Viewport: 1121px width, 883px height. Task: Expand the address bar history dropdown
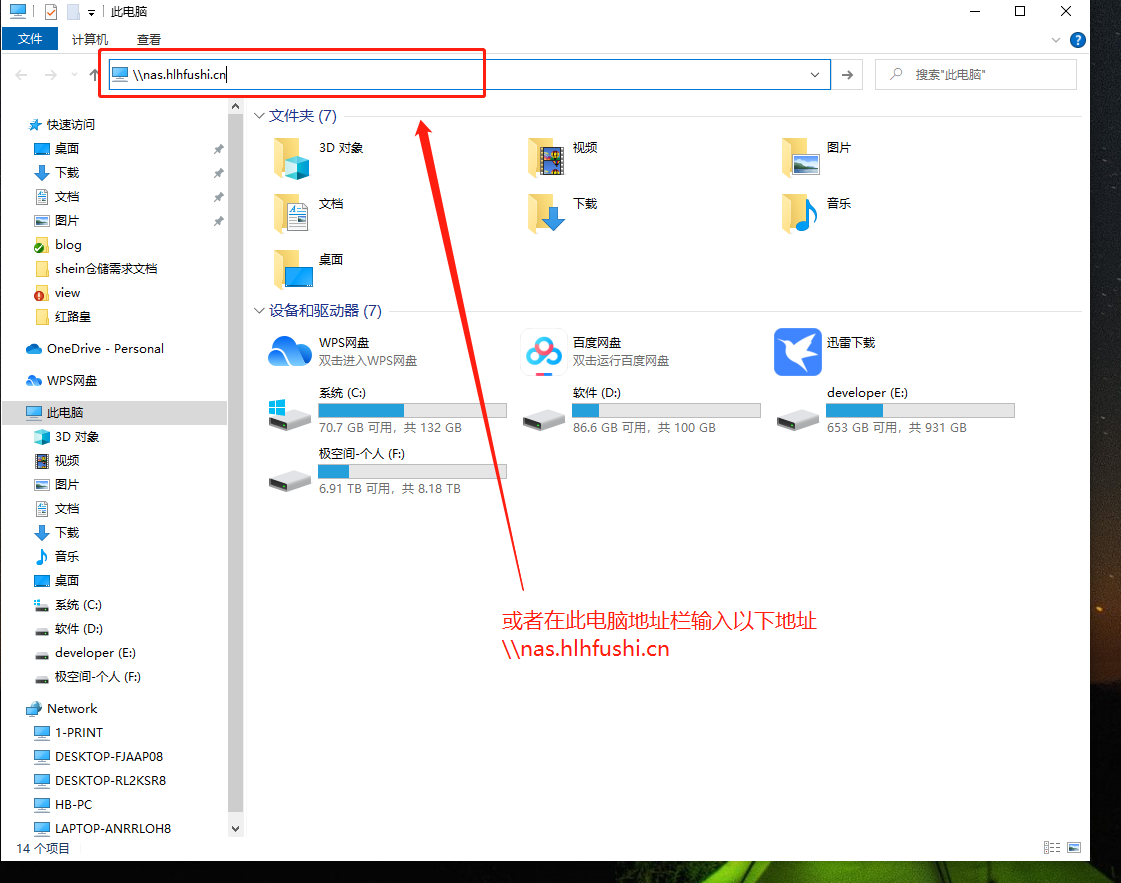pos(815,75)
